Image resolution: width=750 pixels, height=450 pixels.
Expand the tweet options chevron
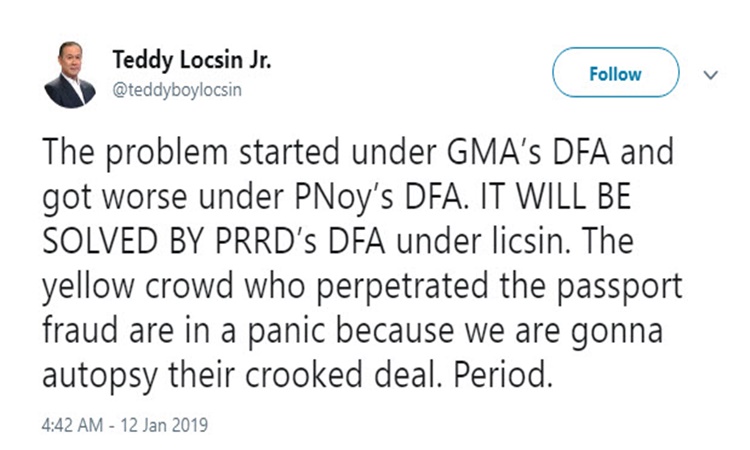[711, 75]
